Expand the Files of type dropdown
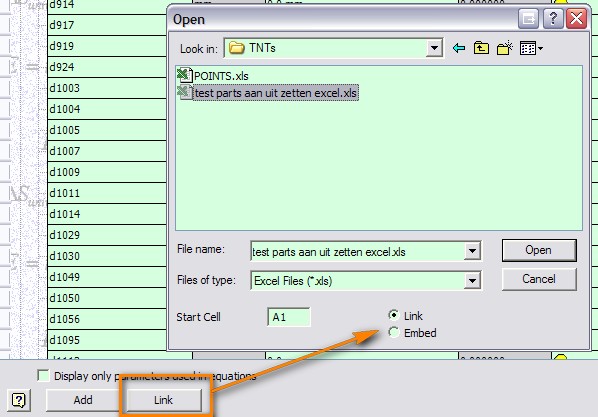Image resolution: width=598 pixels, height=417 pixels. coord(472,281)
